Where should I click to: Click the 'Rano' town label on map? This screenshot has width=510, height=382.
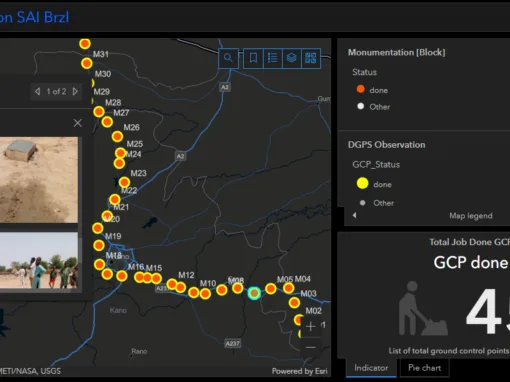139,351
